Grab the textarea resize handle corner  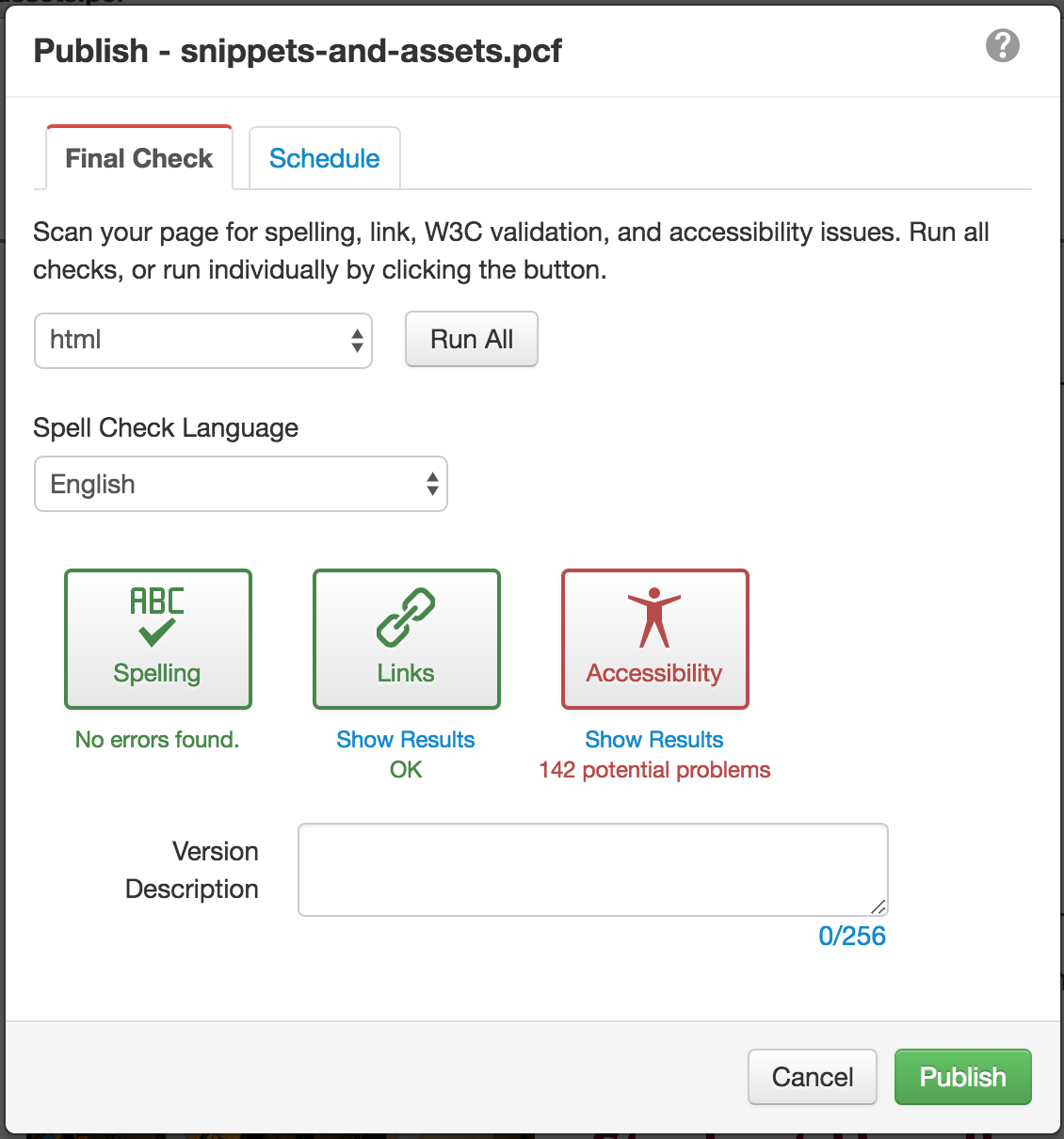point(878,906)
